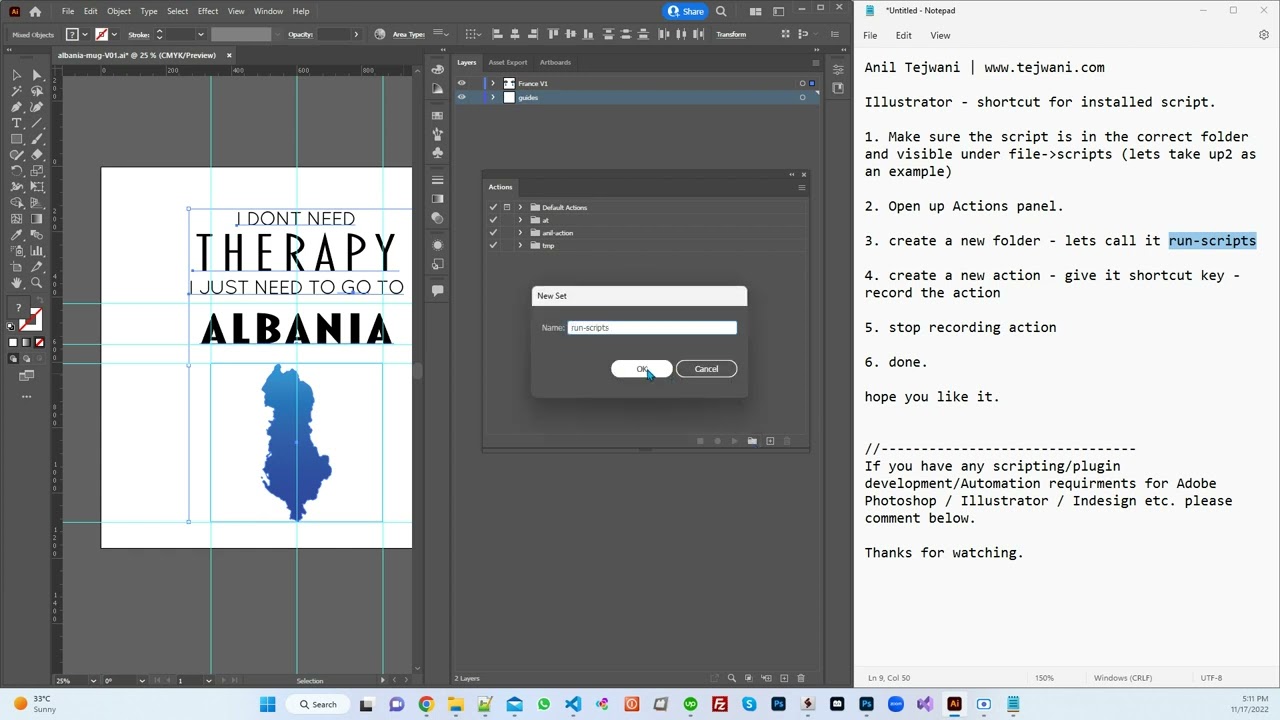Select the Eyedropper tool
Viewport: 1280px width, 720px height.
click(x=17, y=235)
